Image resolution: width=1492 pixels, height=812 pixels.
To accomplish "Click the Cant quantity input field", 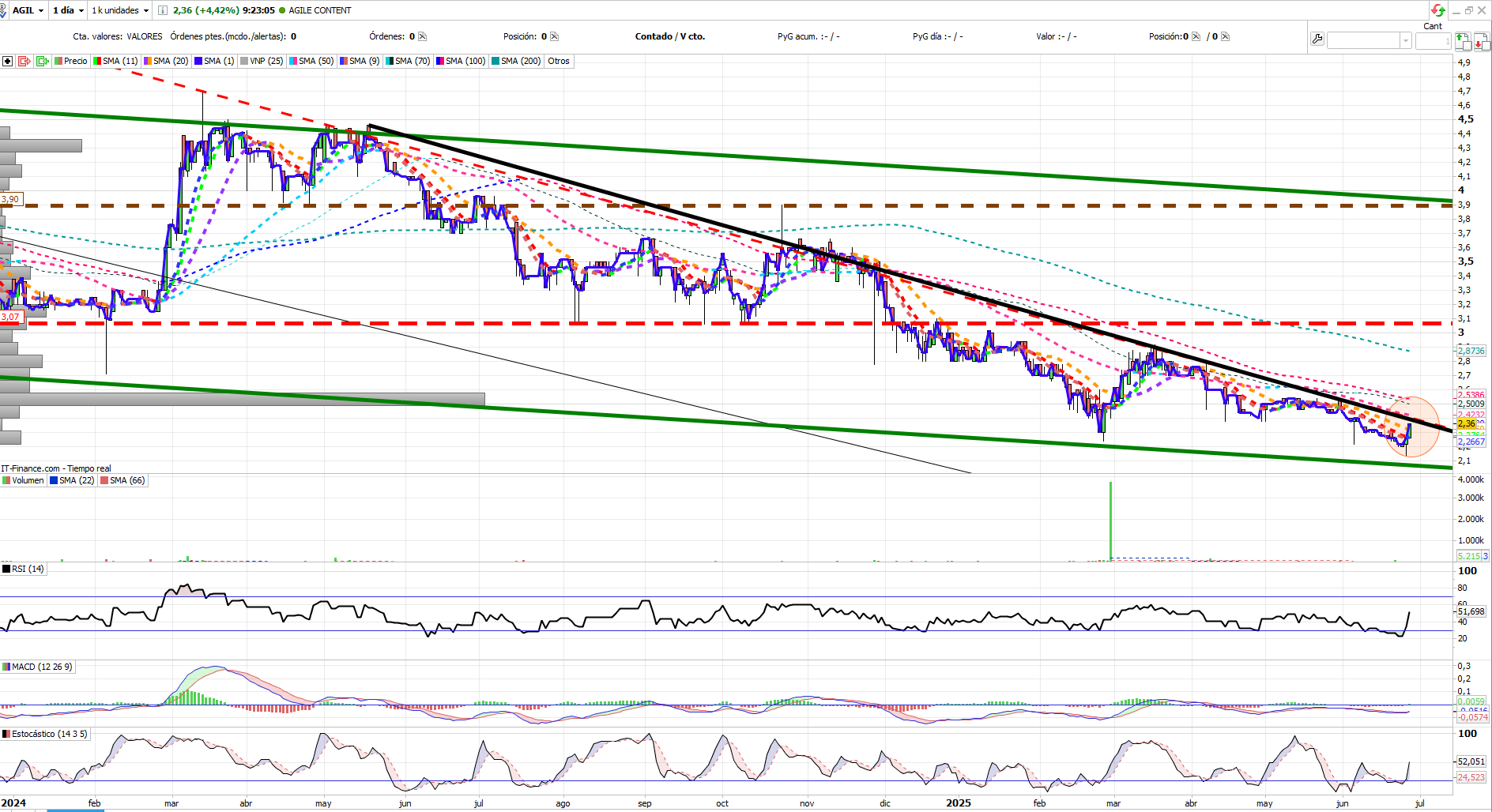I will pos(1433,40).
